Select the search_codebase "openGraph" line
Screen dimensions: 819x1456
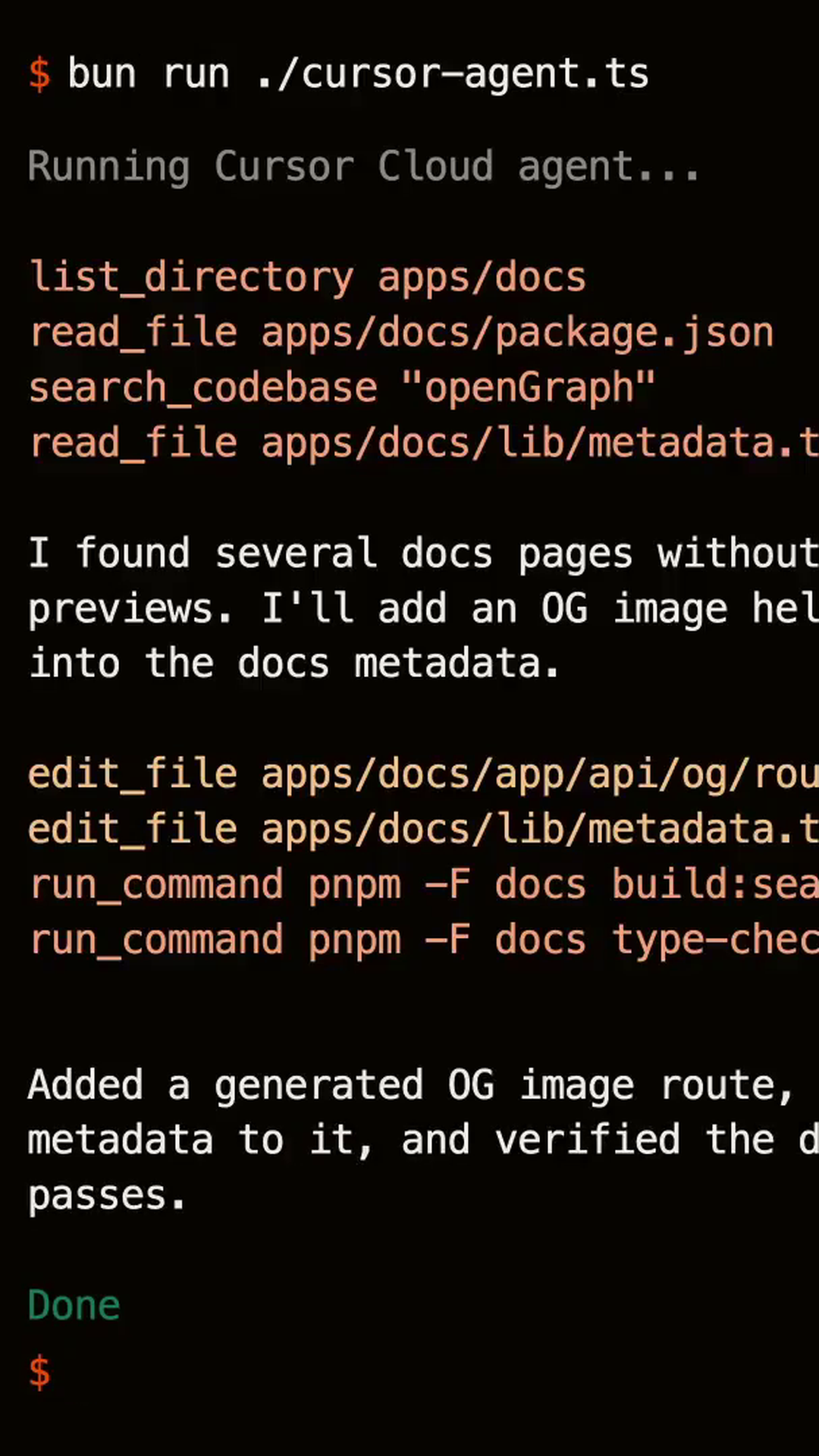341,388
